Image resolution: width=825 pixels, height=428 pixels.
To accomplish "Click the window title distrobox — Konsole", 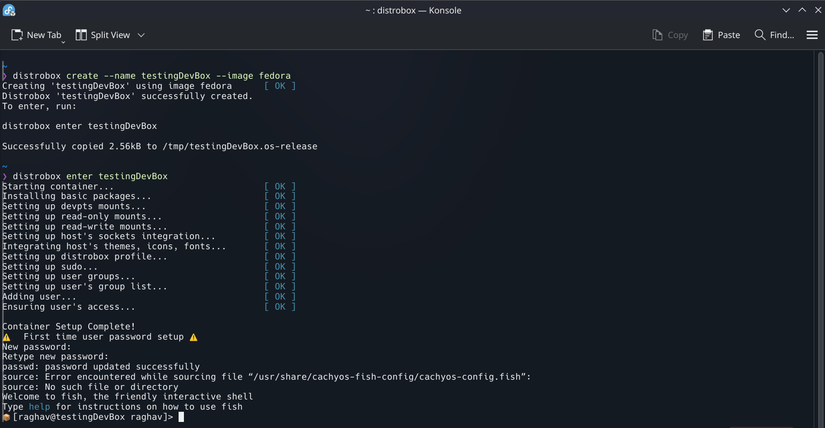I will [x=412, y=10].
